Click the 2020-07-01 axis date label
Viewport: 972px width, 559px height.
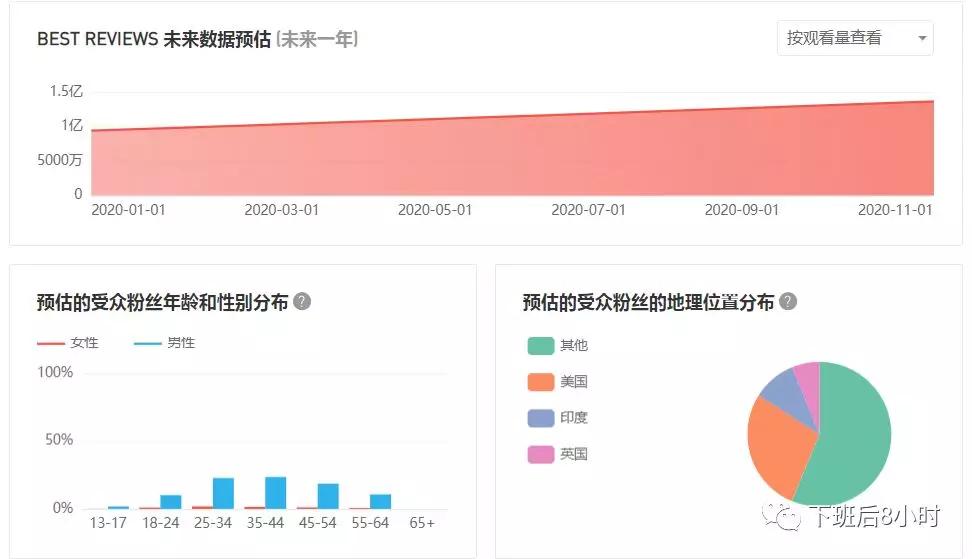point(588,210)
